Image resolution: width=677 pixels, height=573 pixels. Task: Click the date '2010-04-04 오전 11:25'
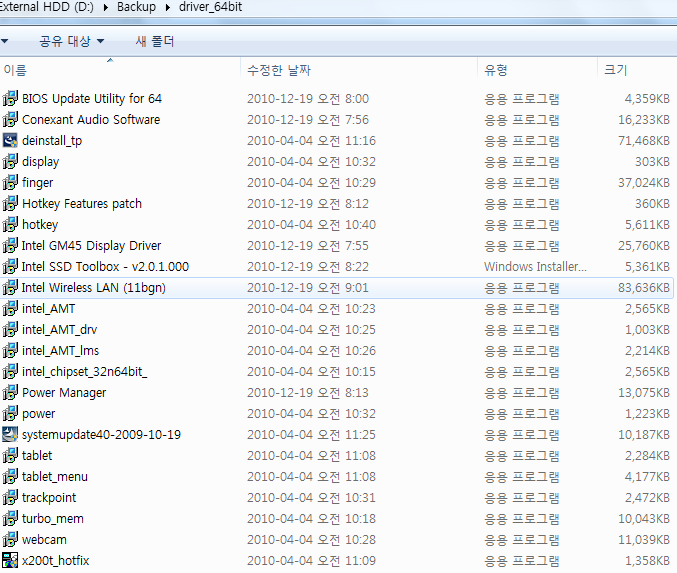[x=311, y=434]
